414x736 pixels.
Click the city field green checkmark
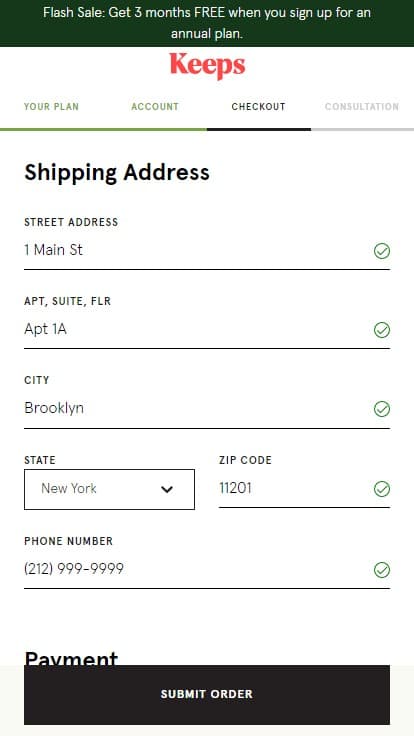382,409
